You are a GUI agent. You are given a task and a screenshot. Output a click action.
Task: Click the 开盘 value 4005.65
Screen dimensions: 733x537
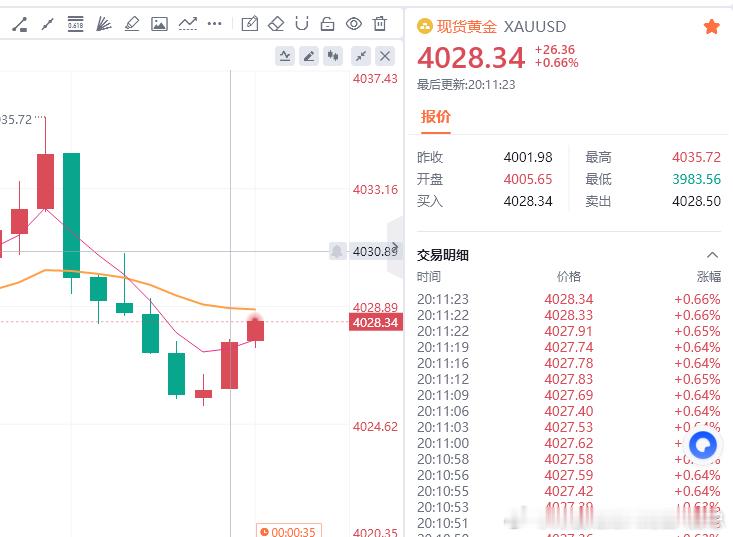[528, 179]
